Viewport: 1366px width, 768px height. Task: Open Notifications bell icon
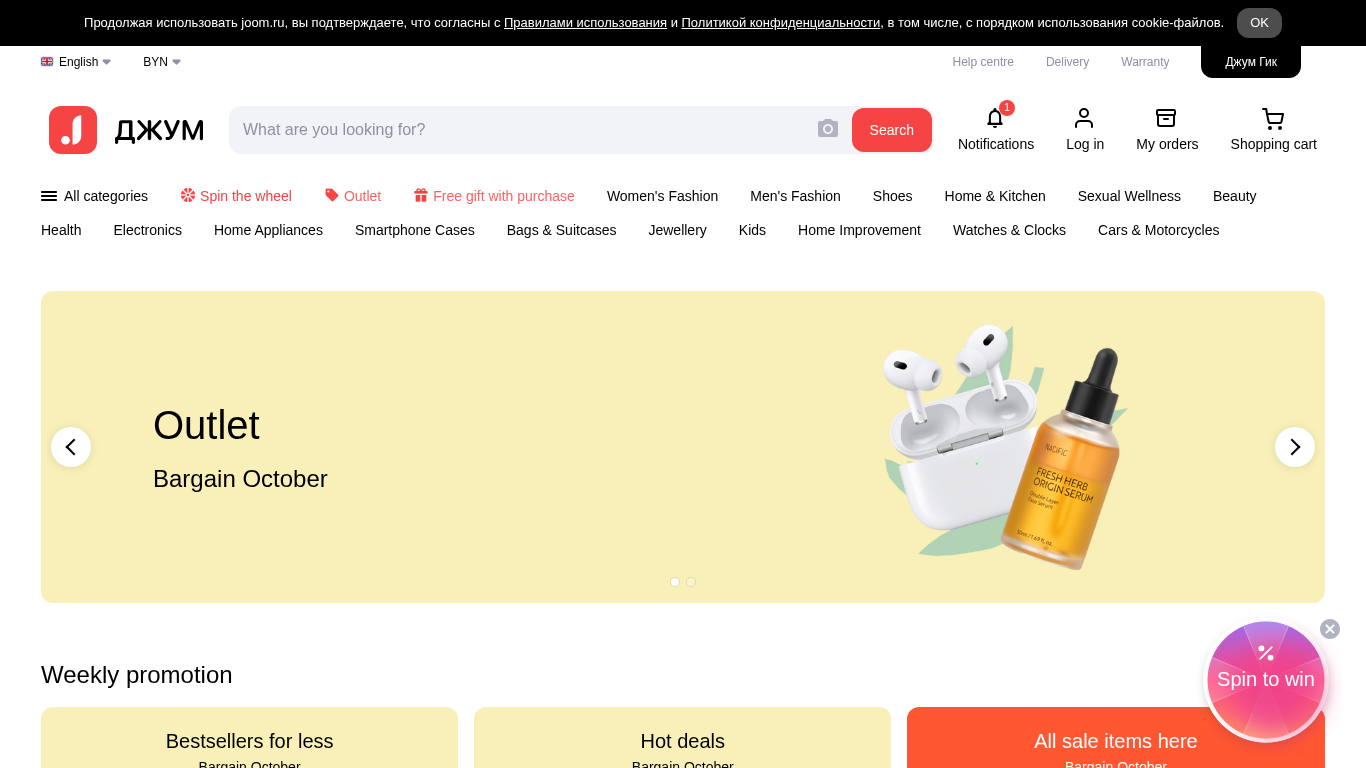pos(995,119)
